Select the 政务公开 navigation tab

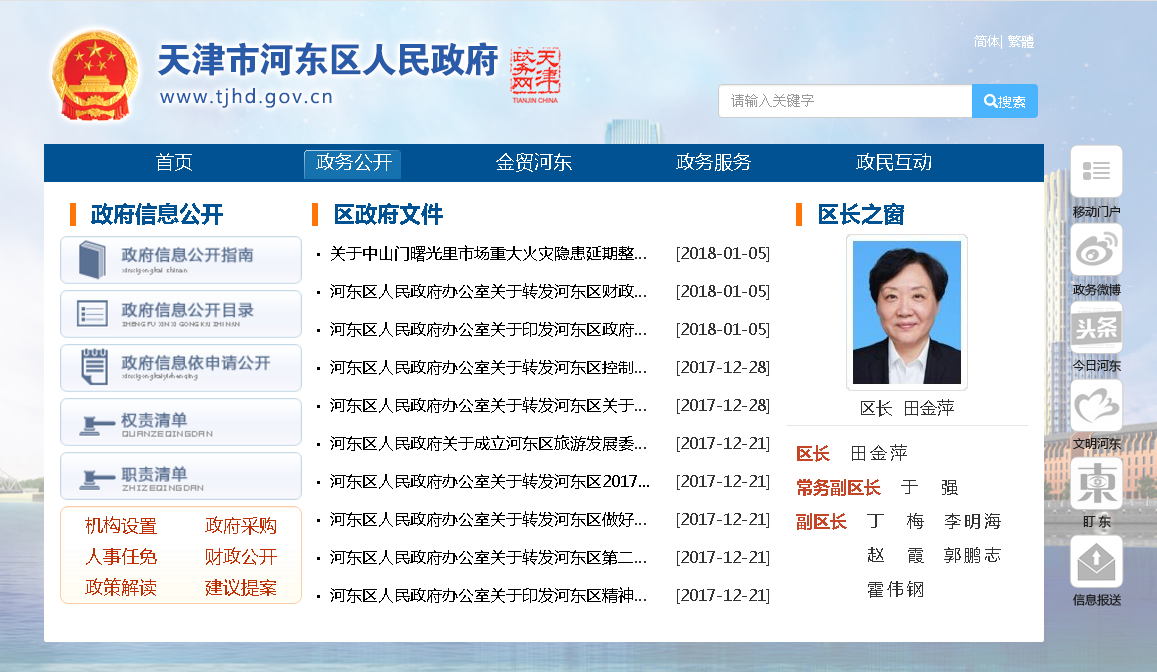coord(353,163)
